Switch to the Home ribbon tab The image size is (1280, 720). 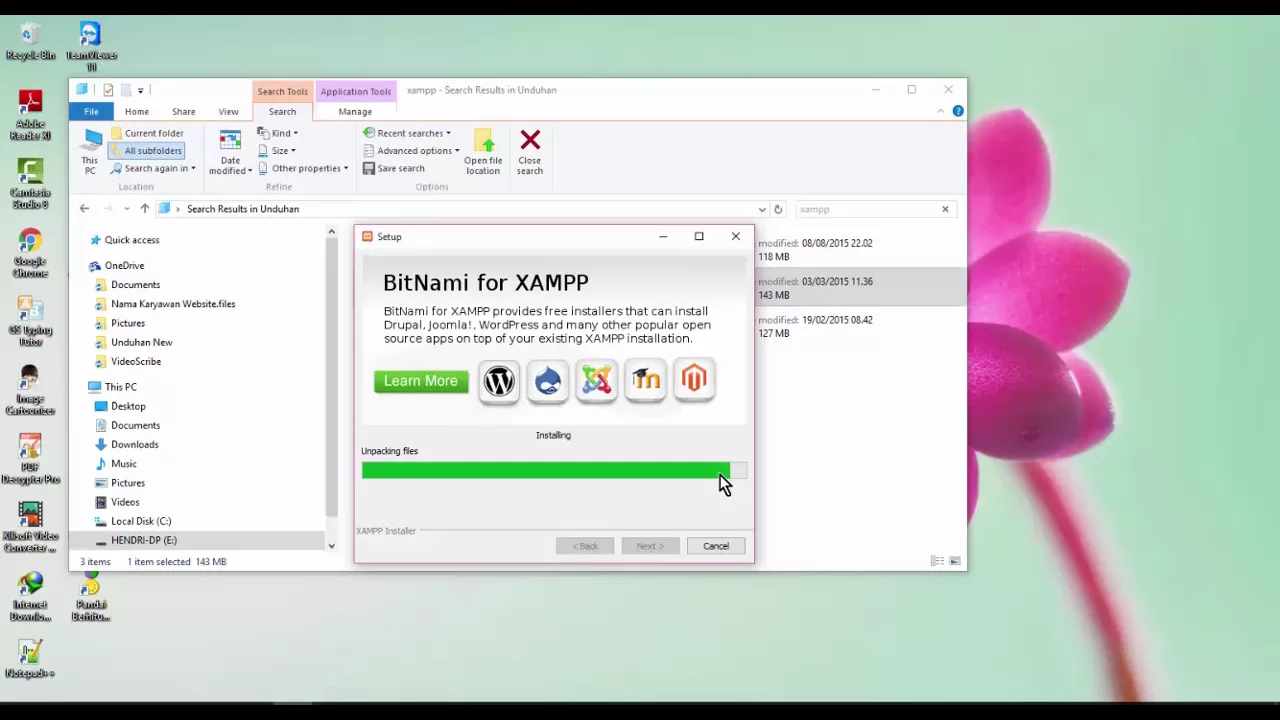point(137,112)
